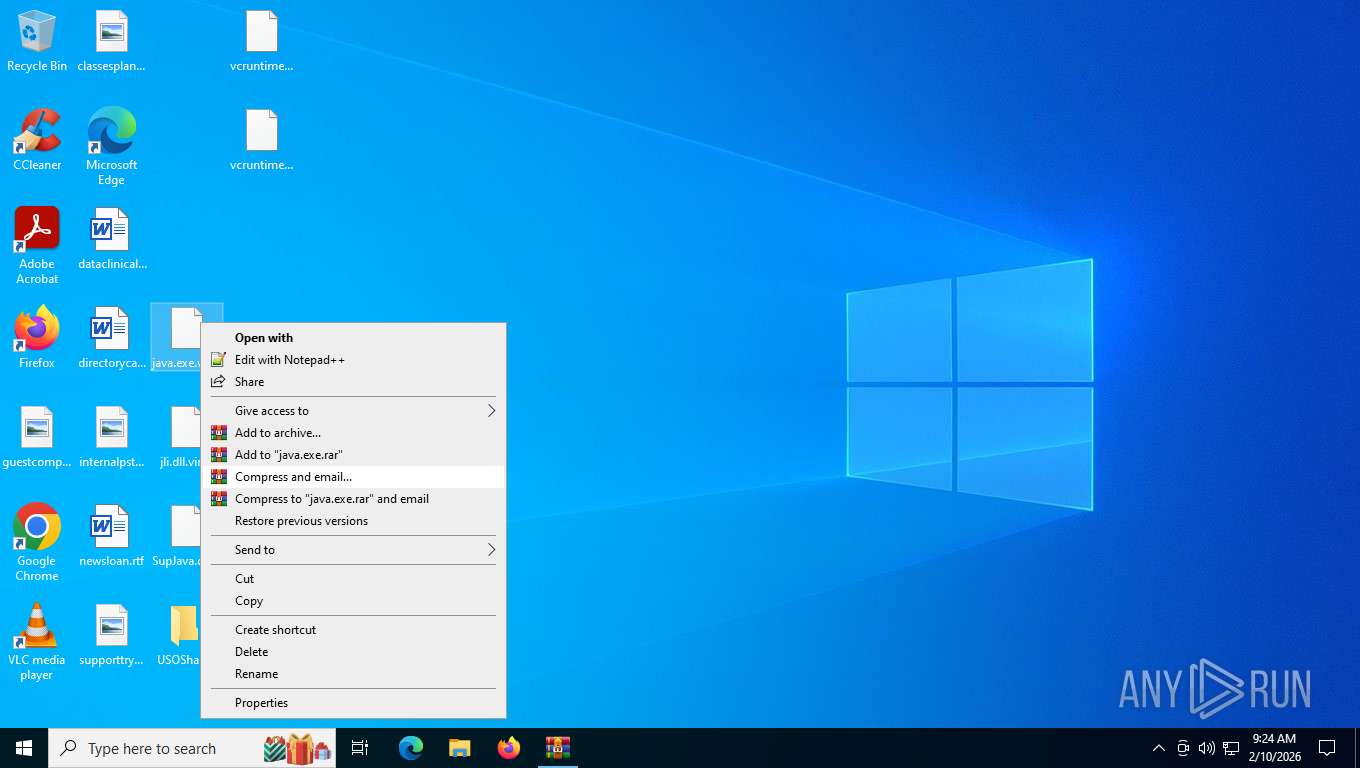Open Adobe Acrobat desktop shortcut

tap(37, 246)
